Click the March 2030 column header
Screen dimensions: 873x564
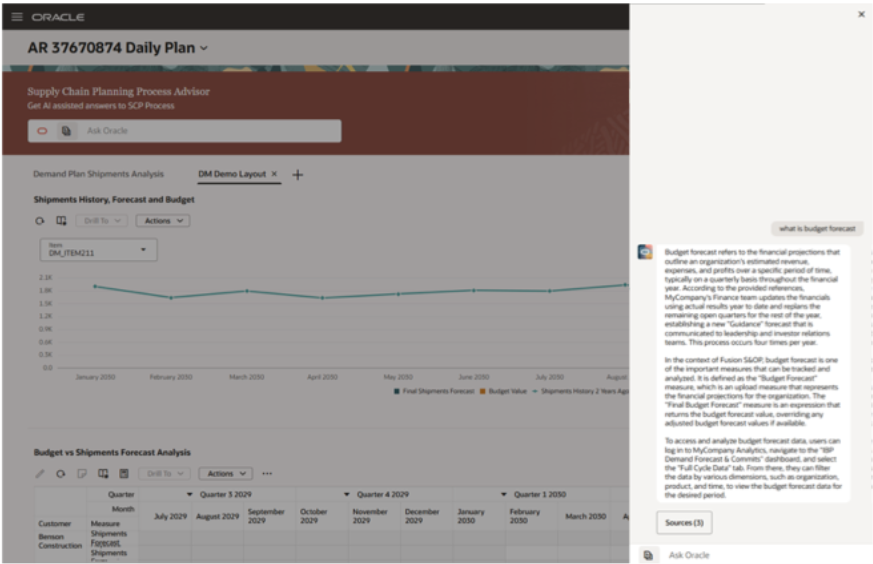586,517
